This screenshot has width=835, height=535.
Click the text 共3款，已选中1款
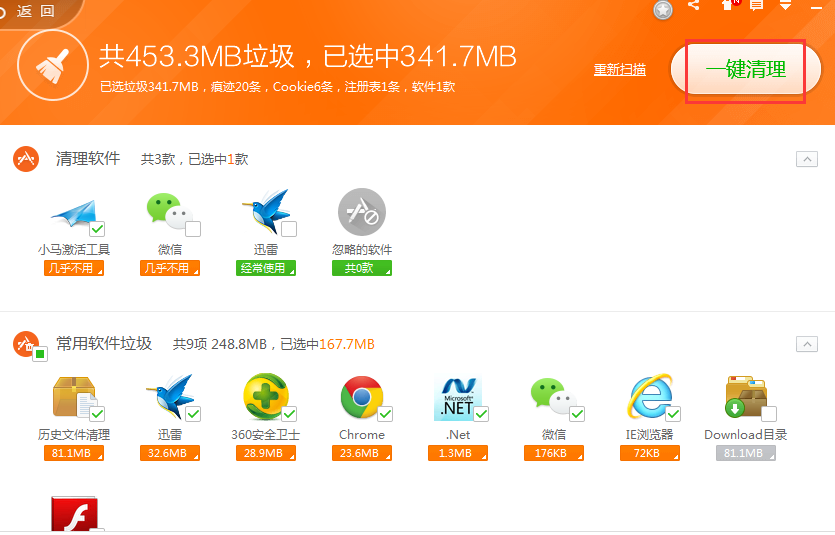coord(194,159)
